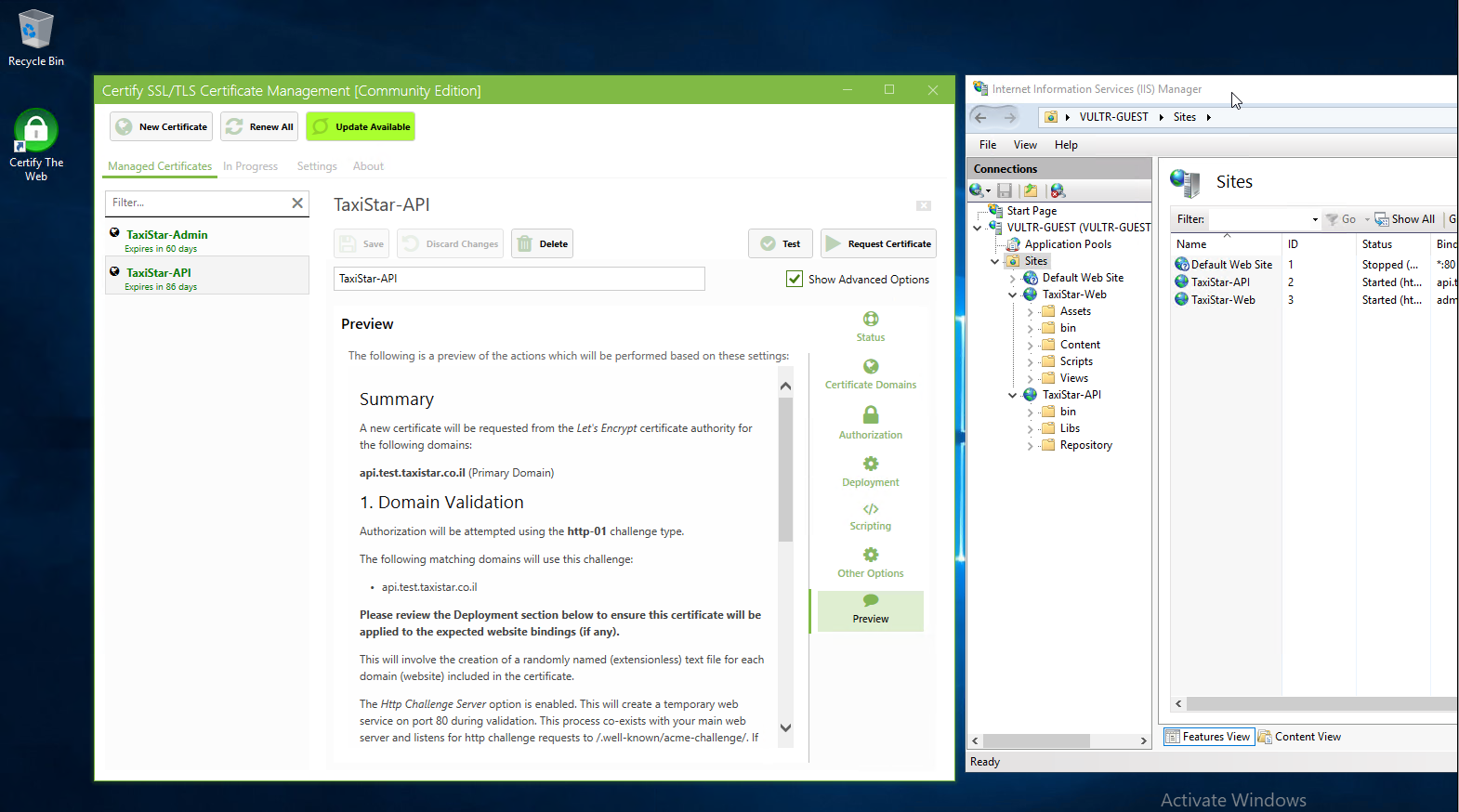Open the Sites Filter dropdown

coord(1315,219)
